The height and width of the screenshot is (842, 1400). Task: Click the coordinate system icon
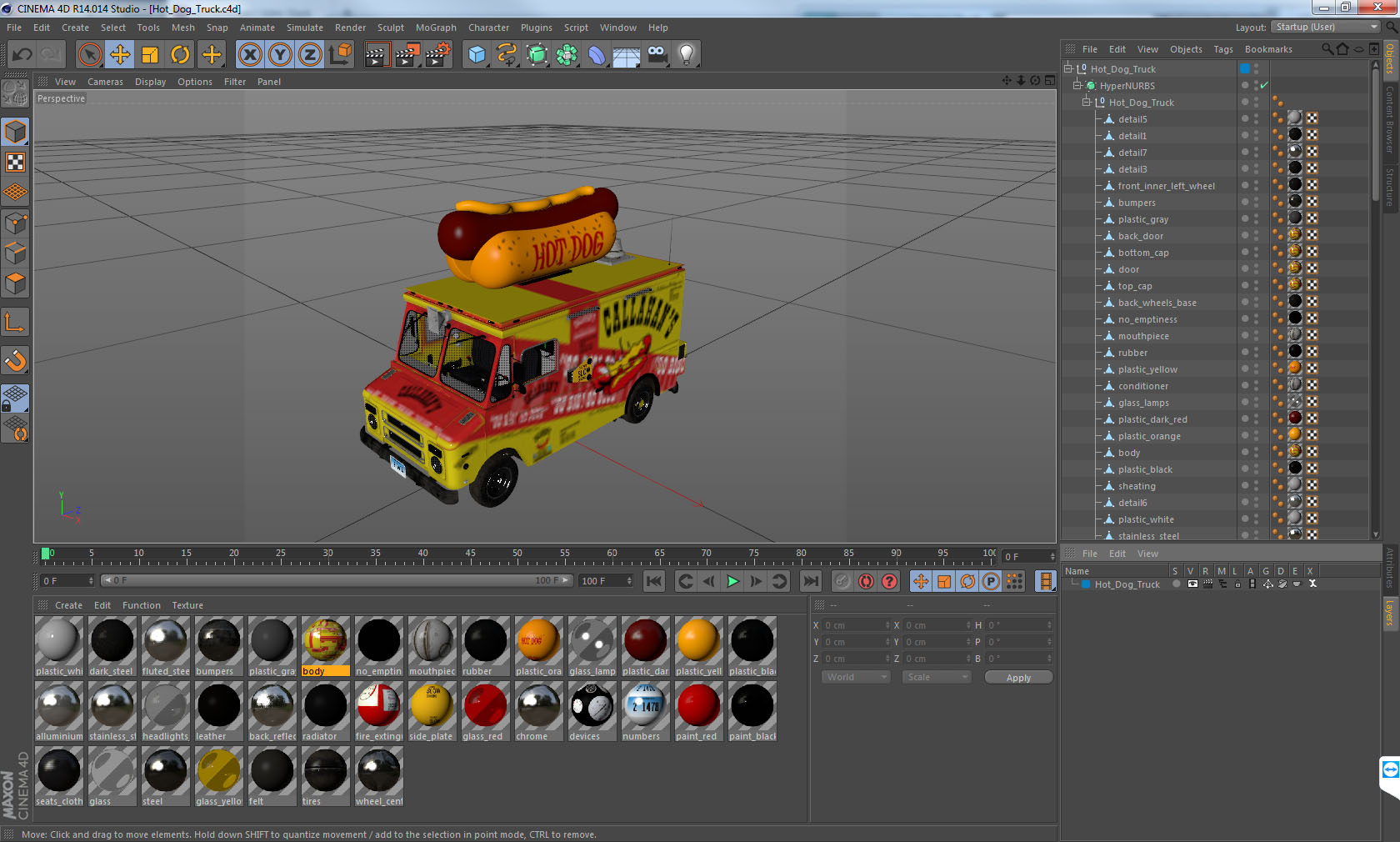coord(340,55)
